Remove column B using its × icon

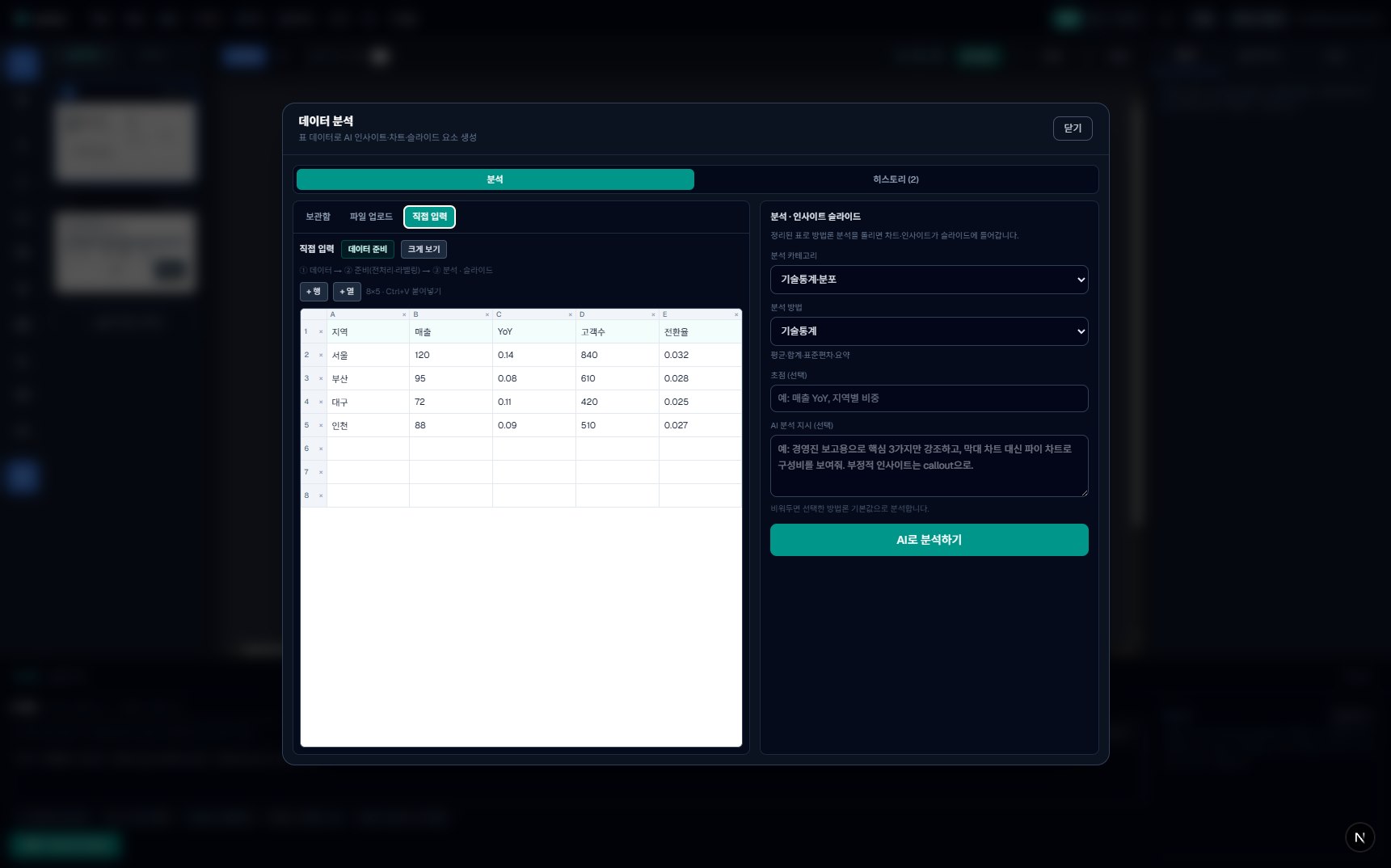487,314
